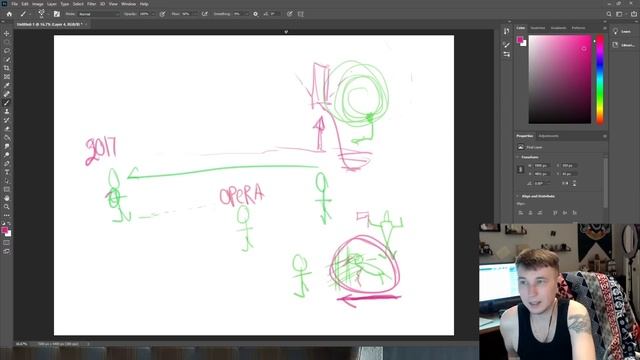Select the Type tool
Image resolution: width=640 pixels, height=360 pixels.
click(7, 172)
